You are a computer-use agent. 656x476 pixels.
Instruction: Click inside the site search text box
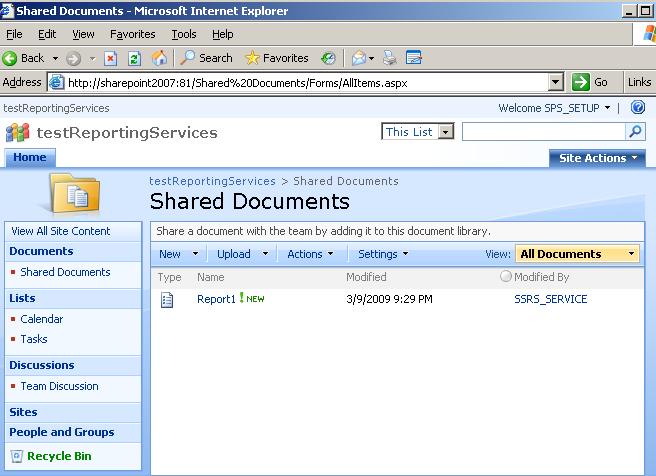(543, 132)
